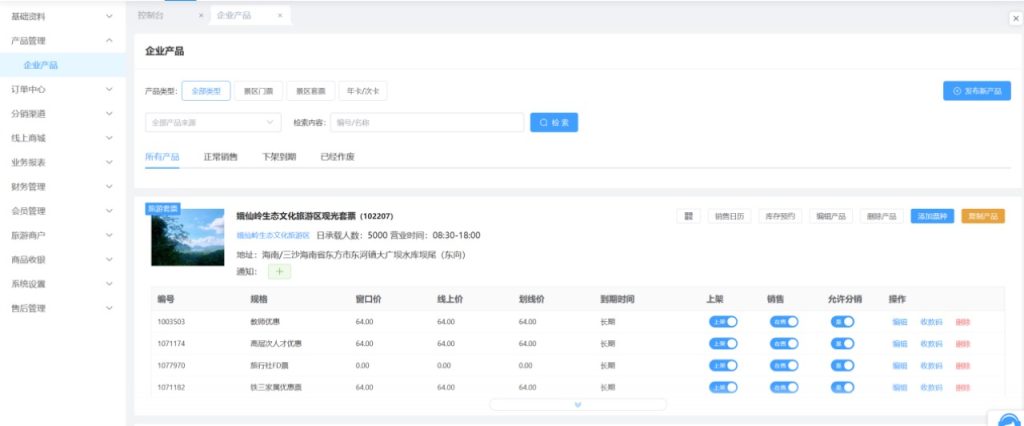Click the orange 复制产品 button
This screenshot has width=1024, height=426.
coord(984,216)
